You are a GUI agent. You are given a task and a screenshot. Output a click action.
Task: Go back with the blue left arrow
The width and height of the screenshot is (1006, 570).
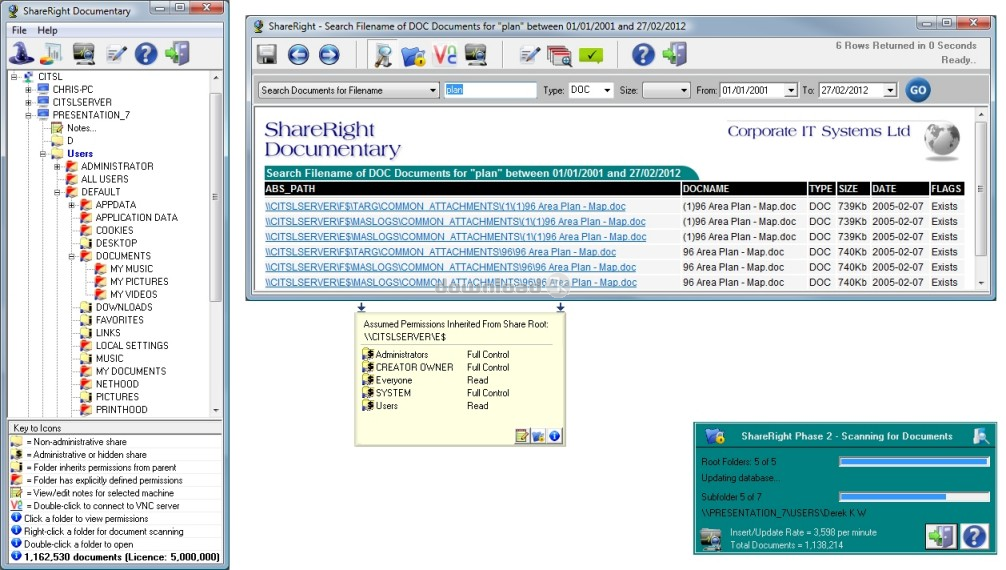click(x=298, y=55)
